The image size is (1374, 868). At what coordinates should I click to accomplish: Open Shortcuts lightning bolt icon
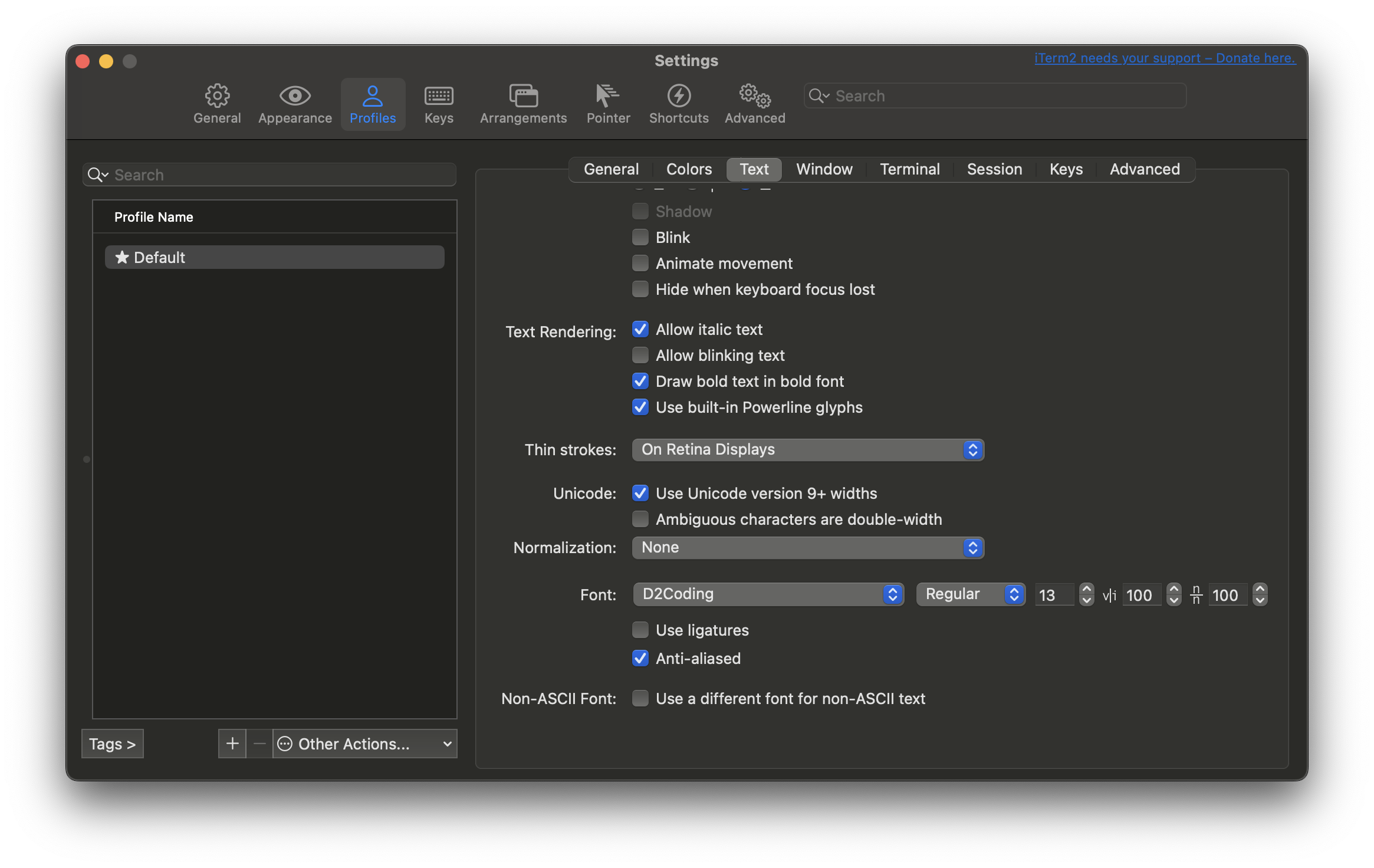[x=679, y=96]
